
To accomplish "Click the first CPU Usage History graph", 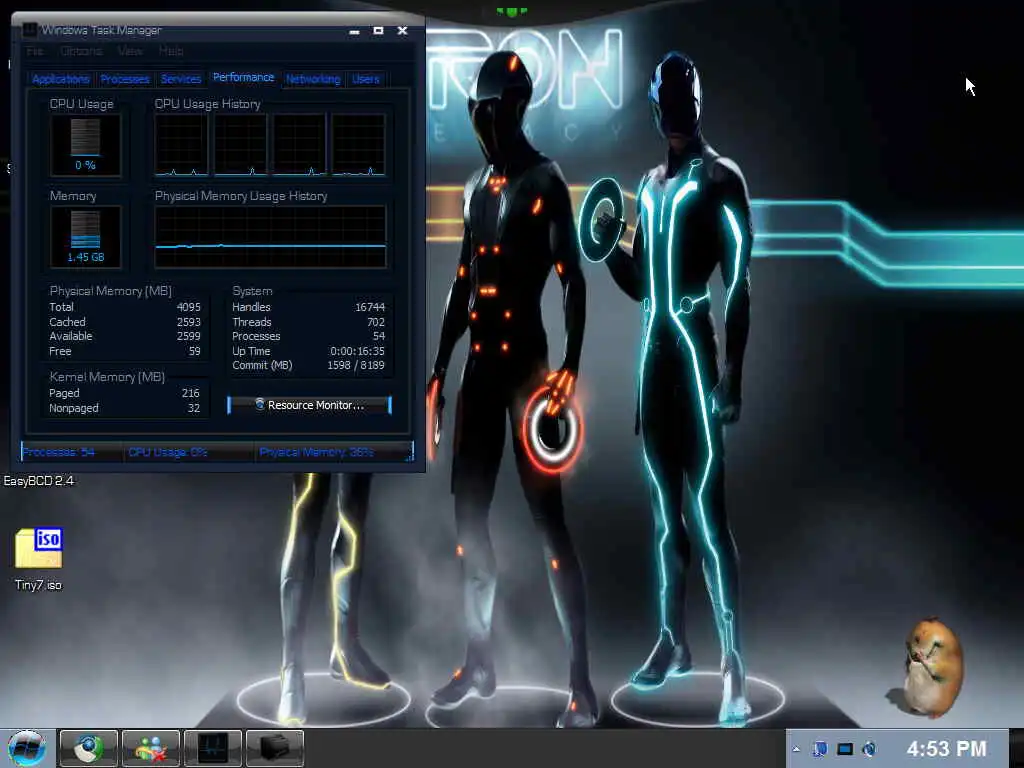I will pos(181,145).
